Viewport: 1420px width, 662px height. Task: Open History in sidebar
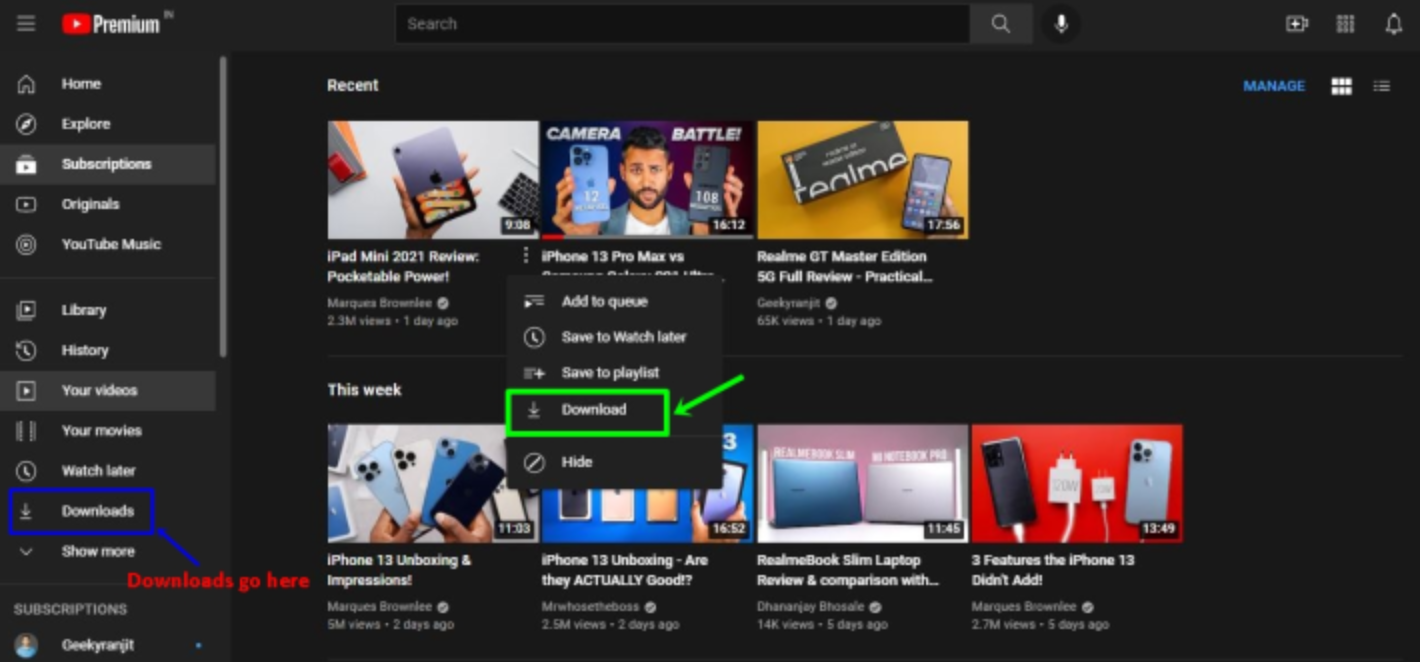click(x=108, y=350)
